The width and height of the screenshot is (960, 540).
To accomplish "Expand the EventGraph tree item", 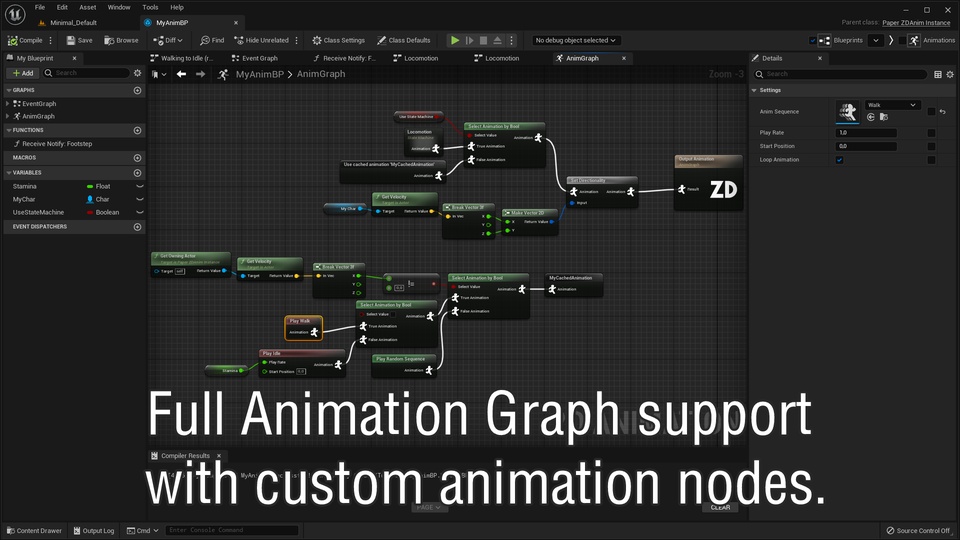I will click(x=7, y=103).
